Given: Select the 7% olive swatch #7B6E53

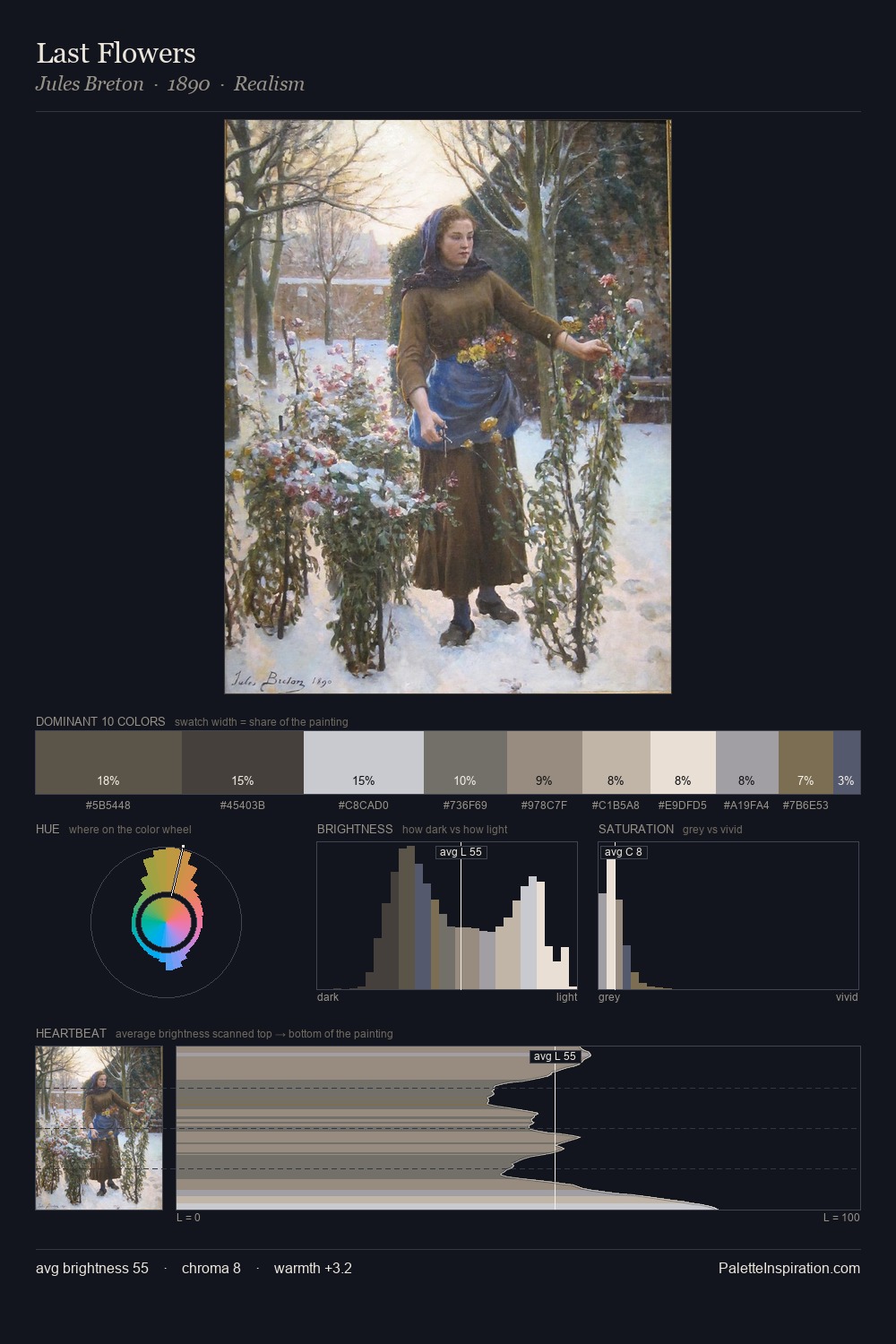Looking at the screenshot, I should point(806,762).
